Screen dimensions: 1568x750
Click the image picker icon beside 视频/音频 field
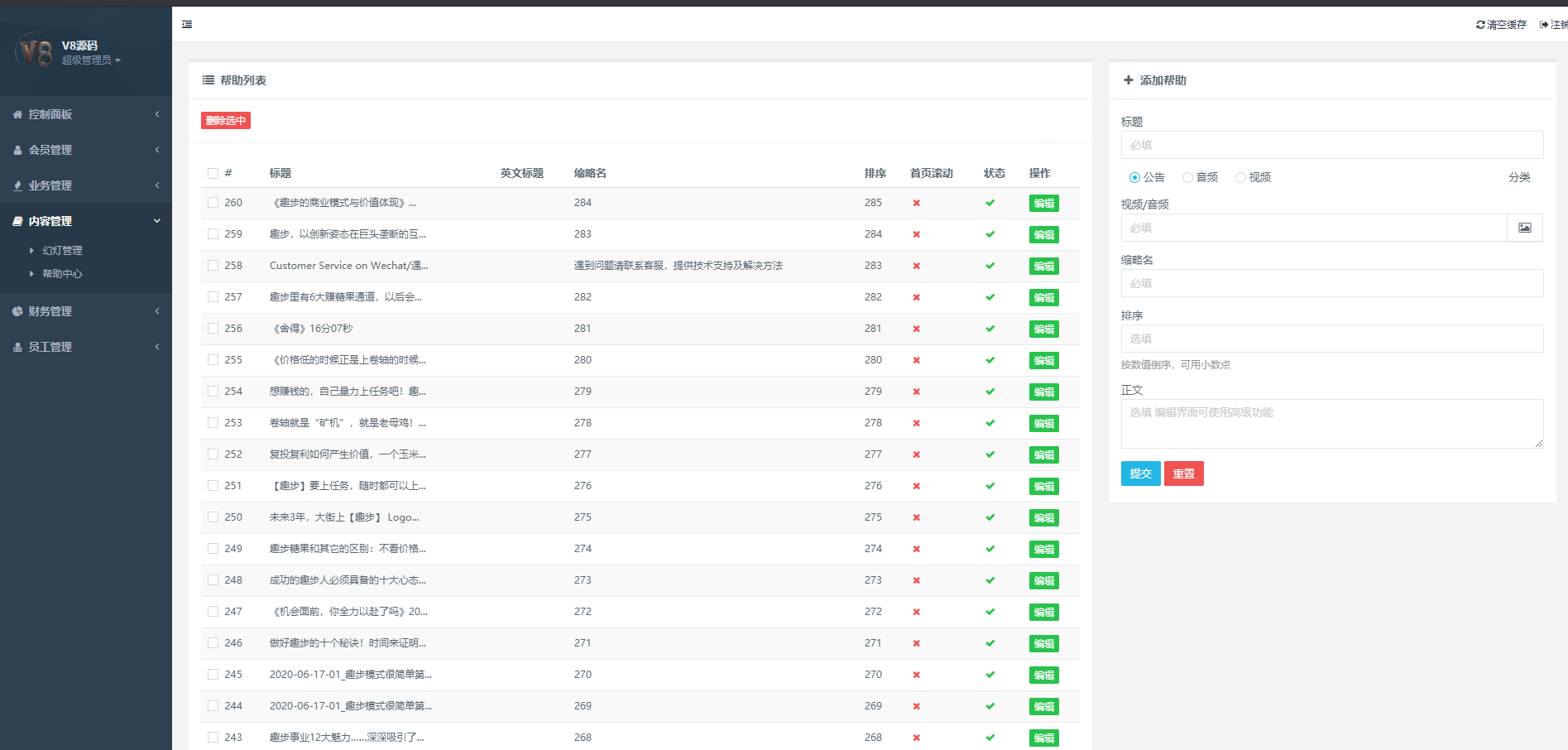1524,228
